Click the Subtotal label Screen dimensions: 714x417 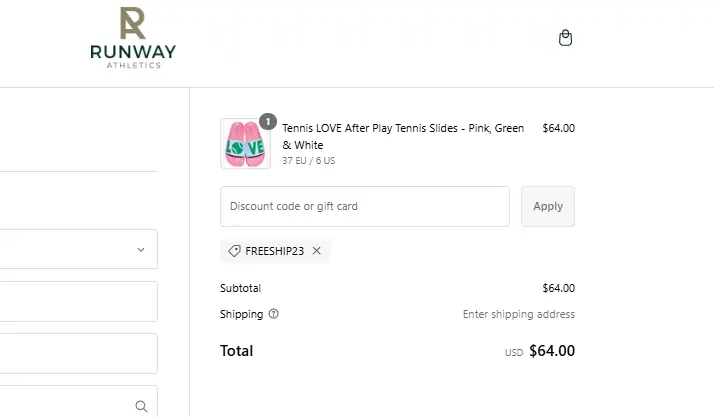(240, 288)
